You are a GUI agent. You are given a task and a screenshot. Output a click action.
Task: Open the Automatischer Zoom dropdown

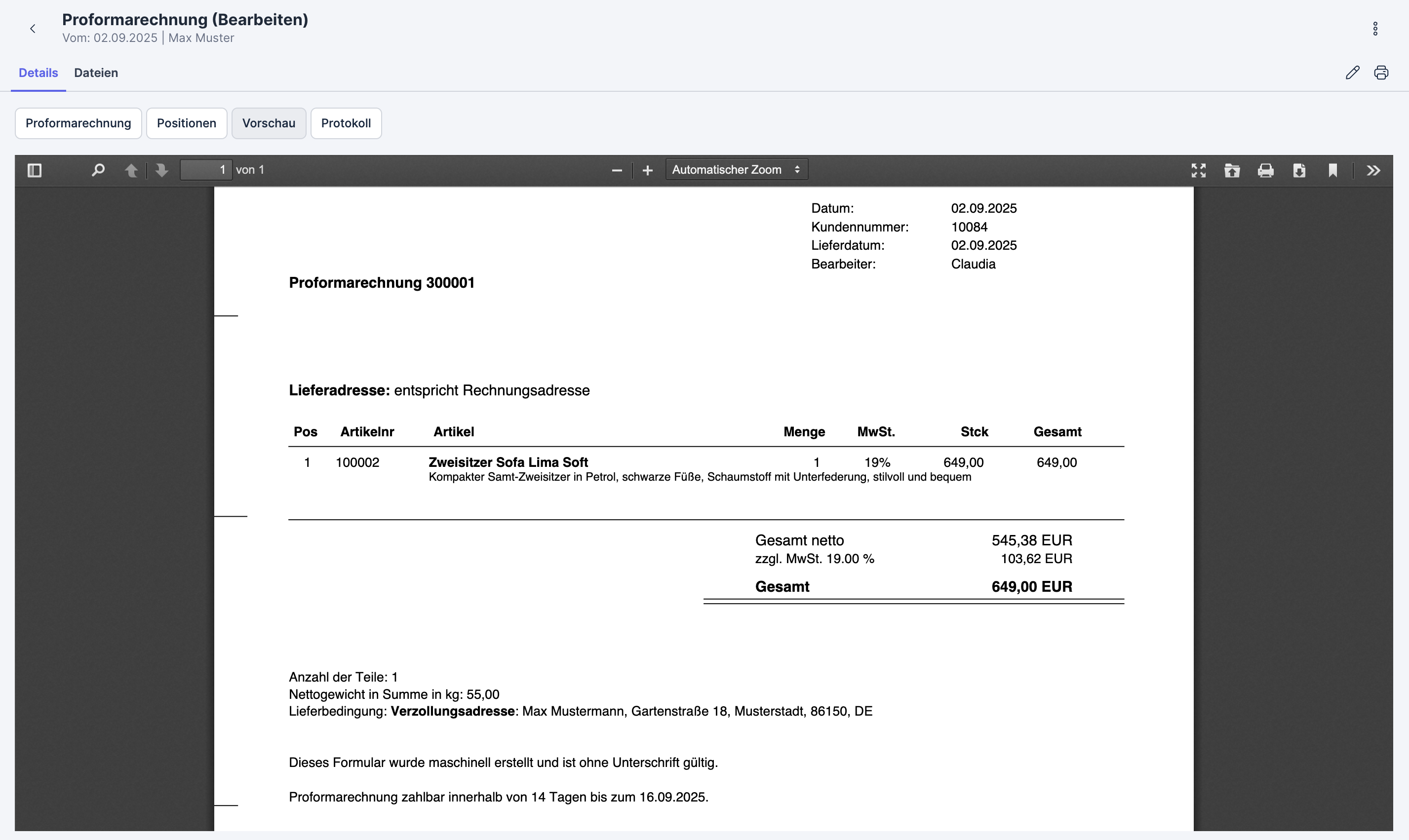pyautogui.click(x=736, y=170)
